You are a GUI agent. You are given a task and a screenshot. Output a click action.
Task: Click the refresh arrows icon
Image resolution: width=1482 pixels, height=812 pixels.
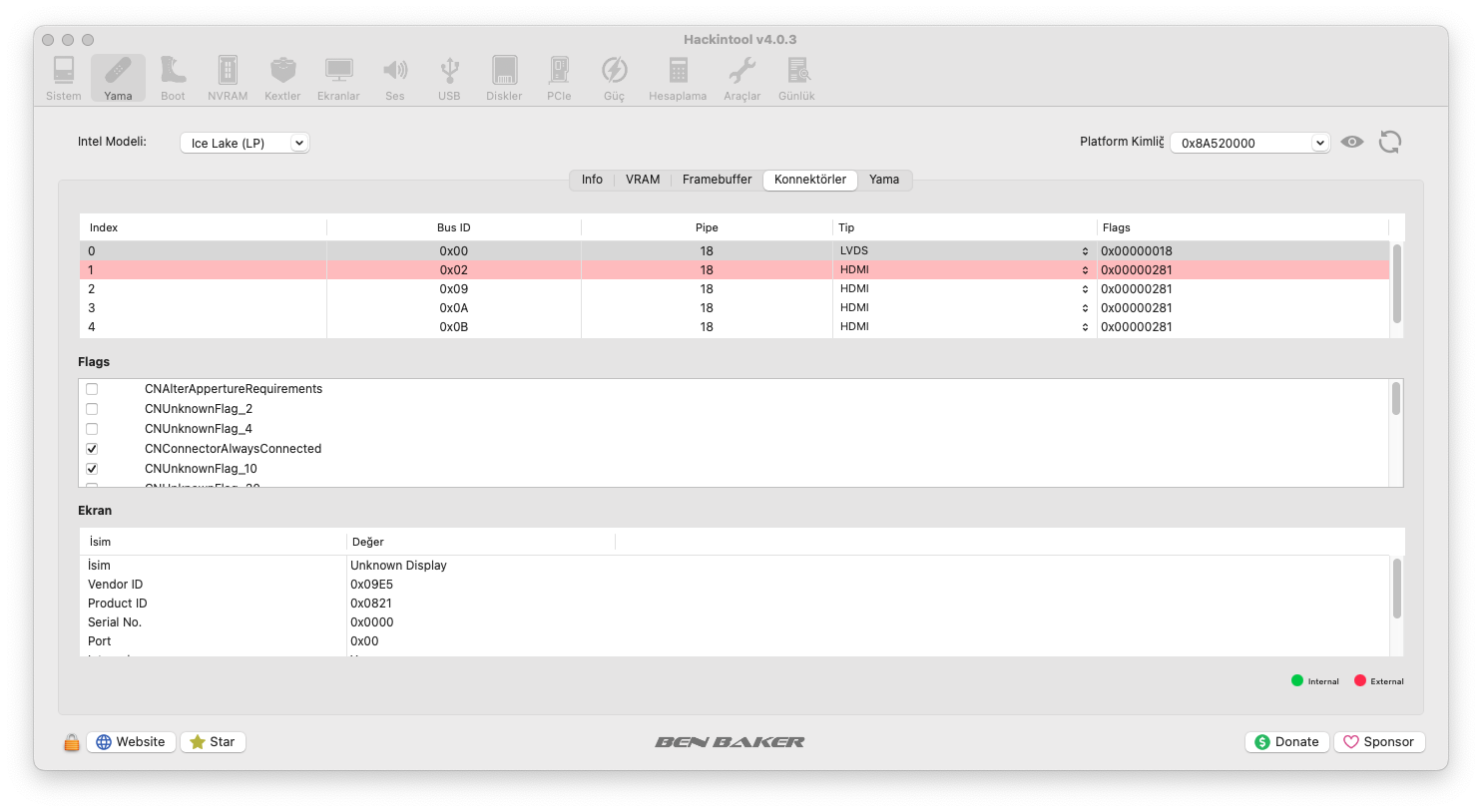pyautogui.click(x=1389, y=142)
